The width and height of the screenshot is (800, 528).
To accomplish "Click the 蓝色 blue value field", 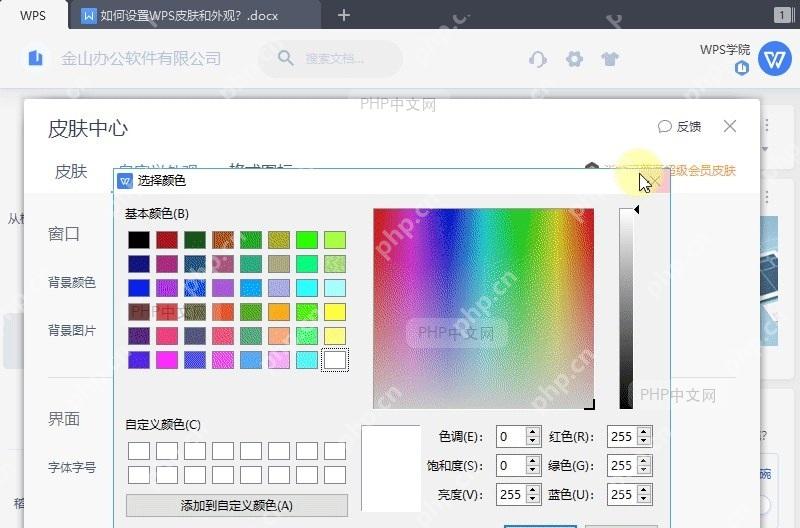I will 622,494.
